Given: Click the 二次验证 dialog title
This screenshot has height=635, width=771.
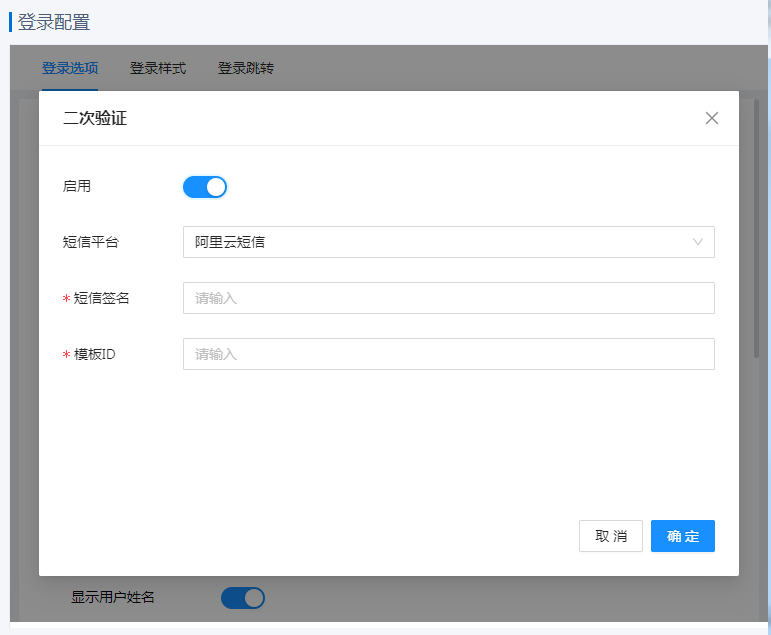Looking at the screenshot, I should [x=95, y=119].
